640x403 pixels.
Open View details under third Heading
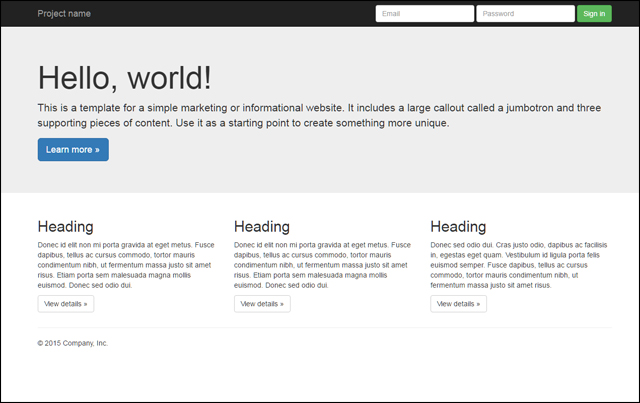pyautogui.click(x=459, y=303)
